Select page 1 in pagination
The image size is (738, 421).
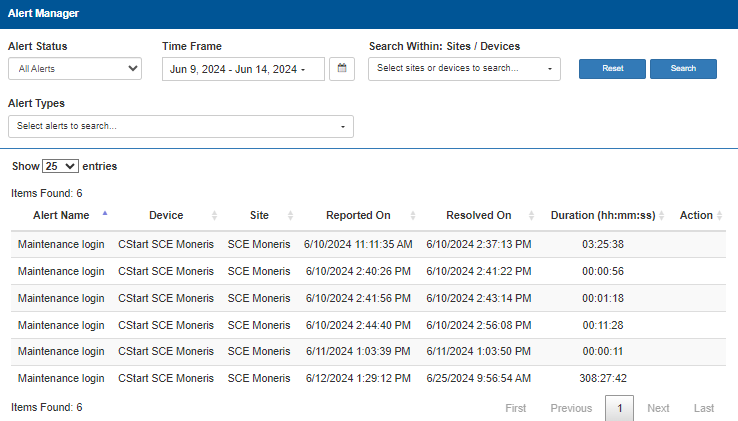[619, 408]
